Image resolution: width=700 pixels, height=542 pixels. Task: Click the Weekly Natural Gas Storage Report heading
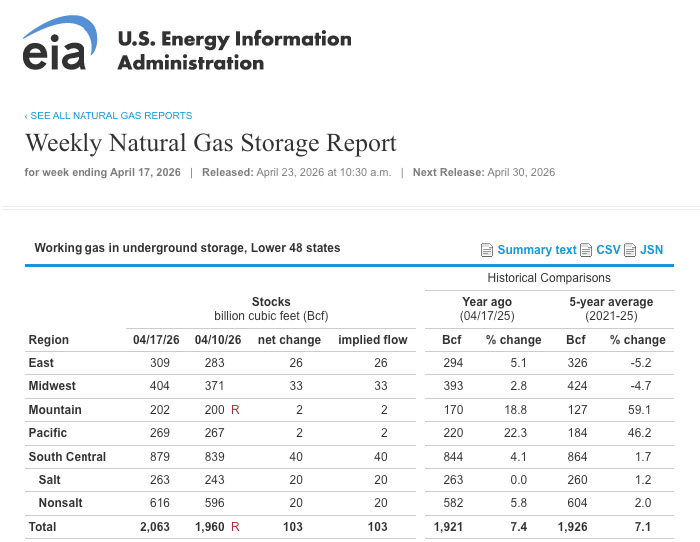pos(211,143)
